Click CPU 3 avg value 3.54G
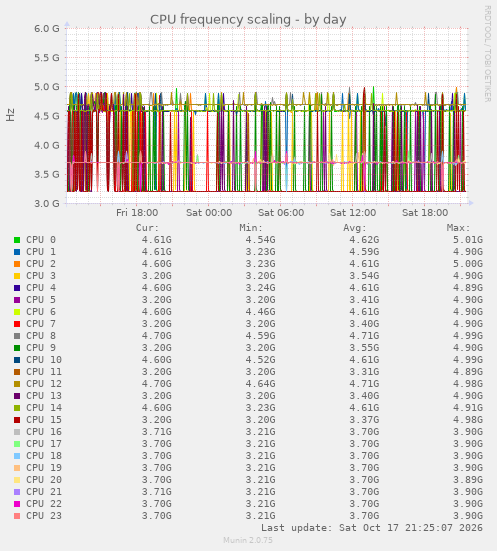The width and height of the screenshot is (497, 551). point(364,276)
